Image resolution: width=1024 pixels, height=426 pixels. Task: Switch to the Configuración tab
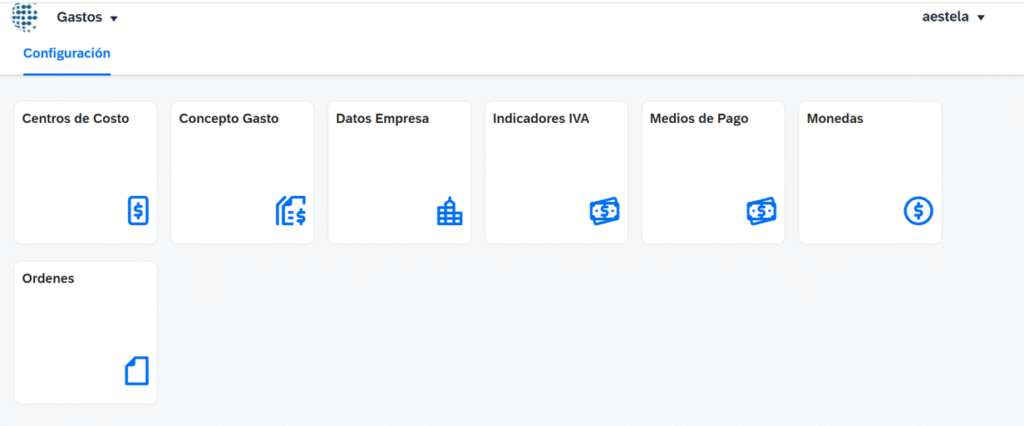click(67, 54)
